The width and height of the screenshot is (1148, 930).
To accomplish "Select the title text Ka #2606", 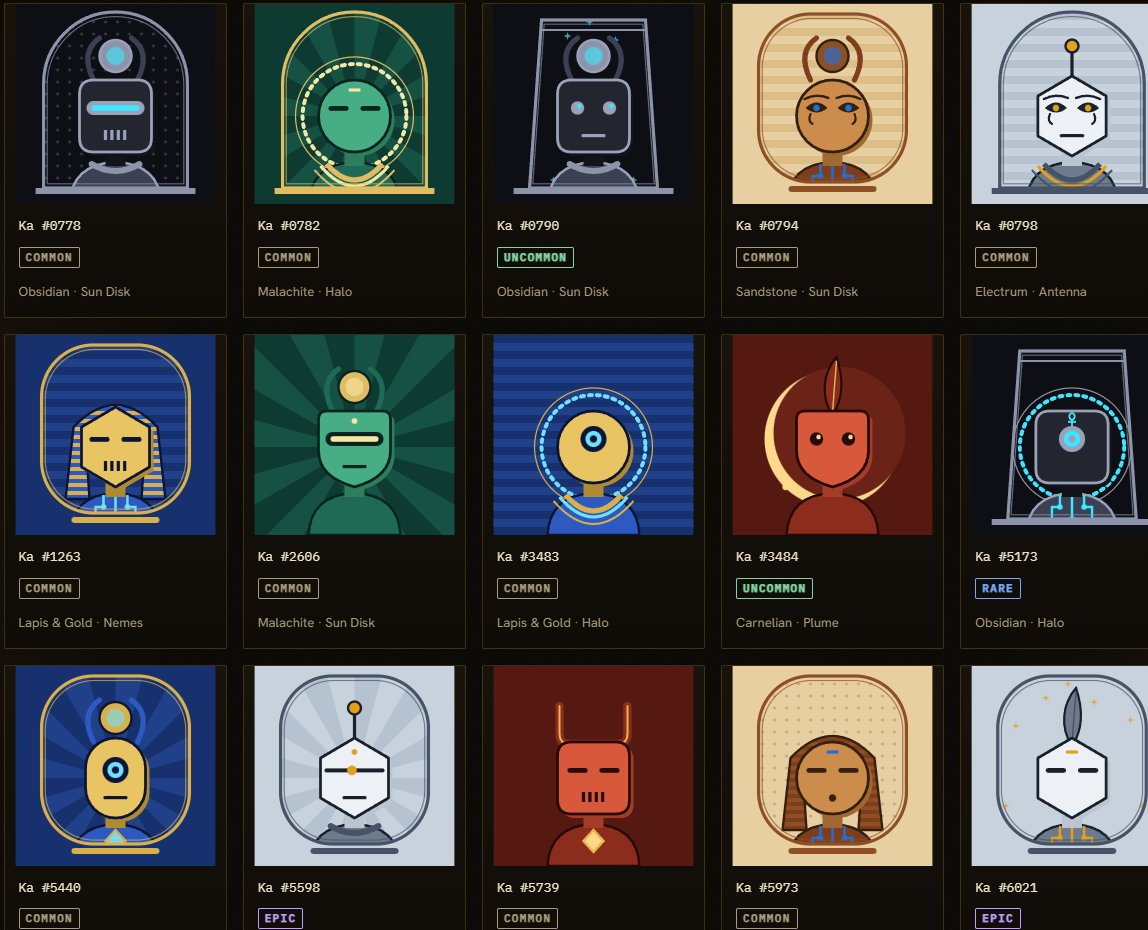I will click(288, 557).
